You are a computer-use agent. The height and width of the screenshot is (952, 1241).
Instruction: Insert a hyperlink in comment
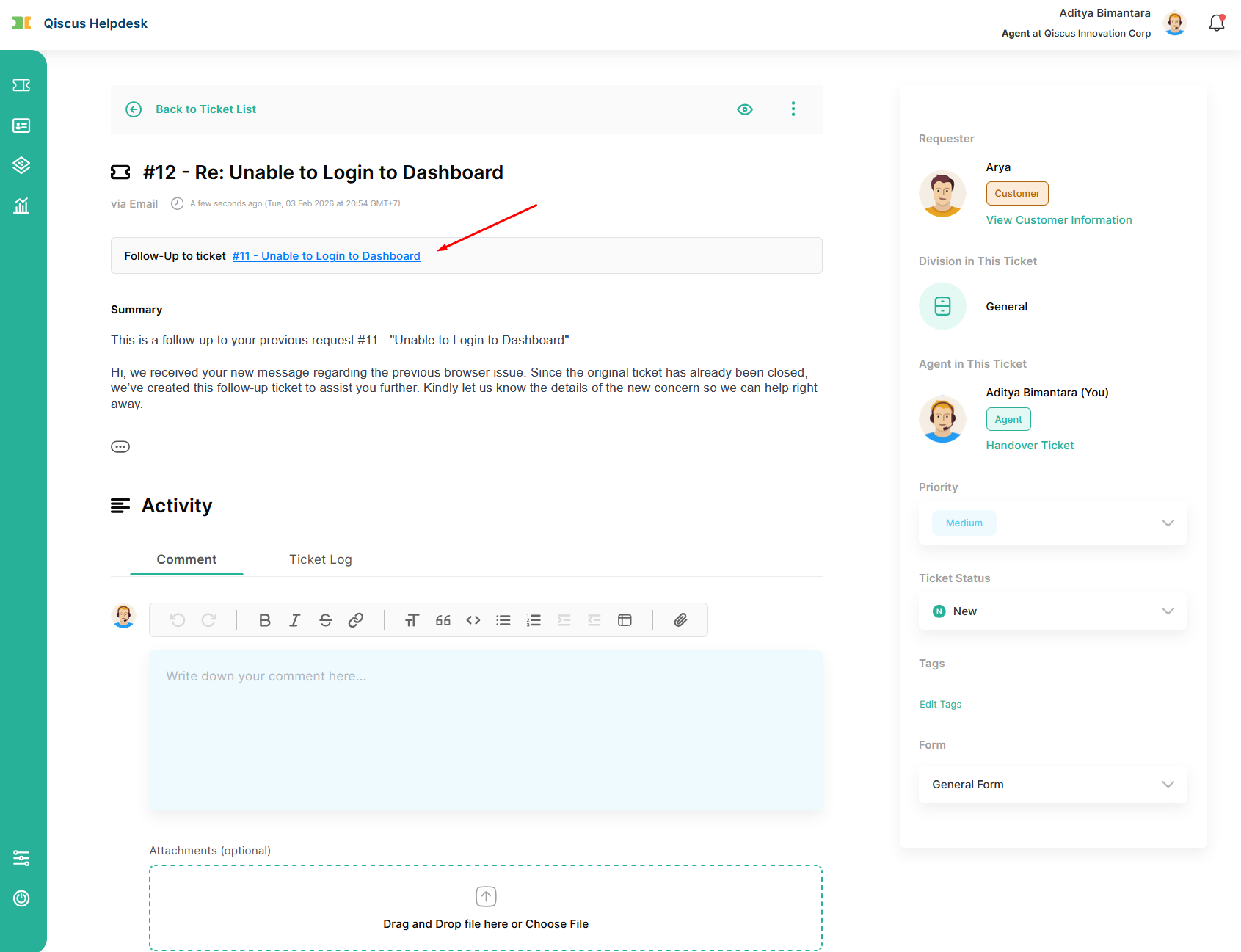356,620
